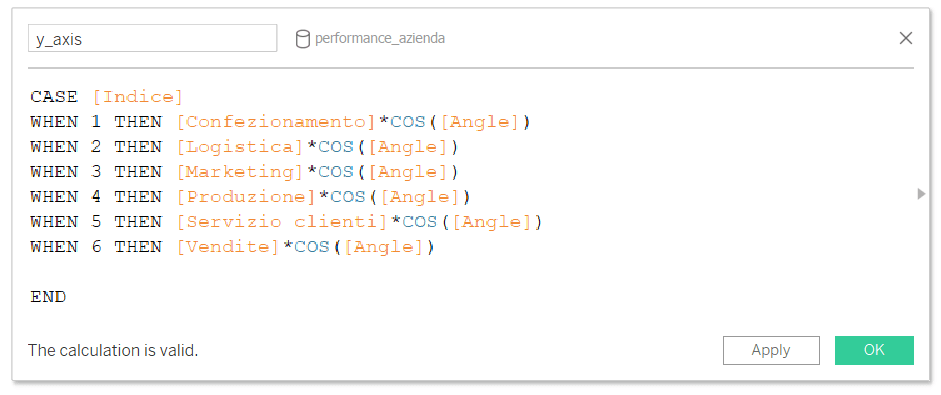Click the Apply button
Image resolution: width=941 pixels, height=395 pixels.
pyautogui.click(x=771, y=350)
